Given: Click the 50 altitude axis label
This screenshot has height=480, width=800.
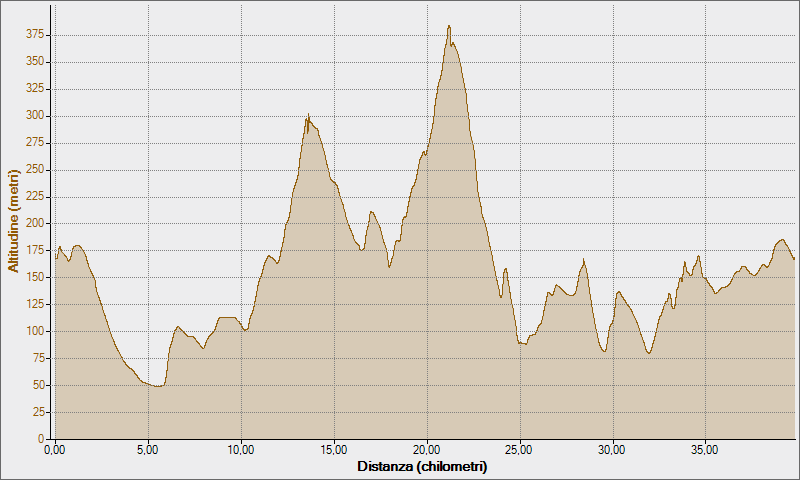Looking at the screenshot, I should pyautogui.click(x=38, y=385).
